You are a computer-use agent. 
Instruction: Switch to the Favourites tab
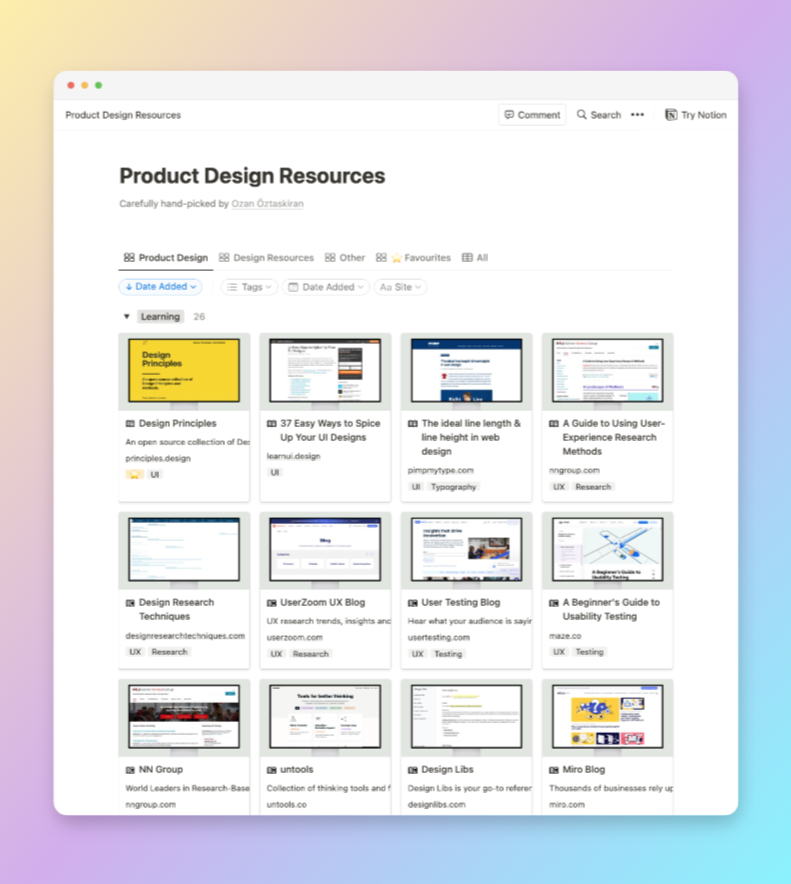[x=413, y=258]
